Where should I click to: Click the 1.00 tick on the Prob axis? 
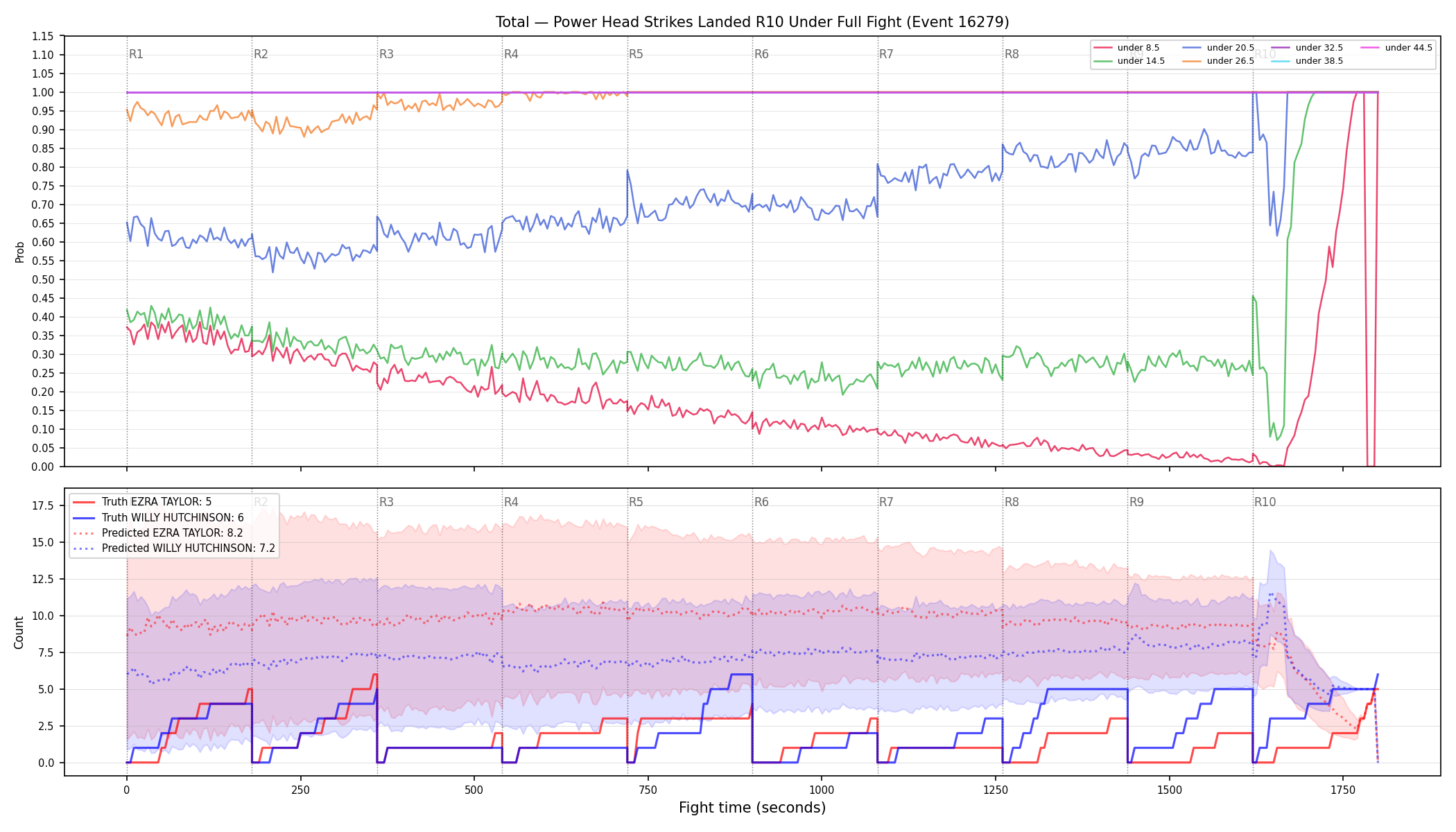click(43, 92)
